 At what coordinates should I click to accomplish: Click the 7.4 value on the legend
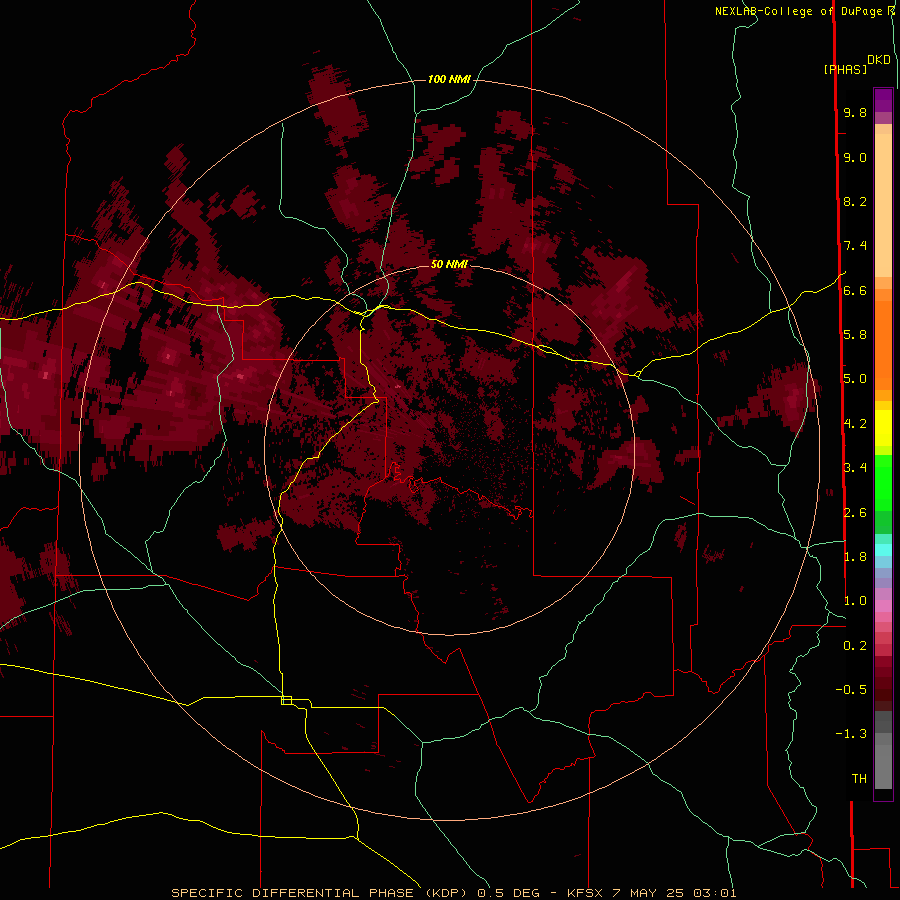click(x=855, y=246)
